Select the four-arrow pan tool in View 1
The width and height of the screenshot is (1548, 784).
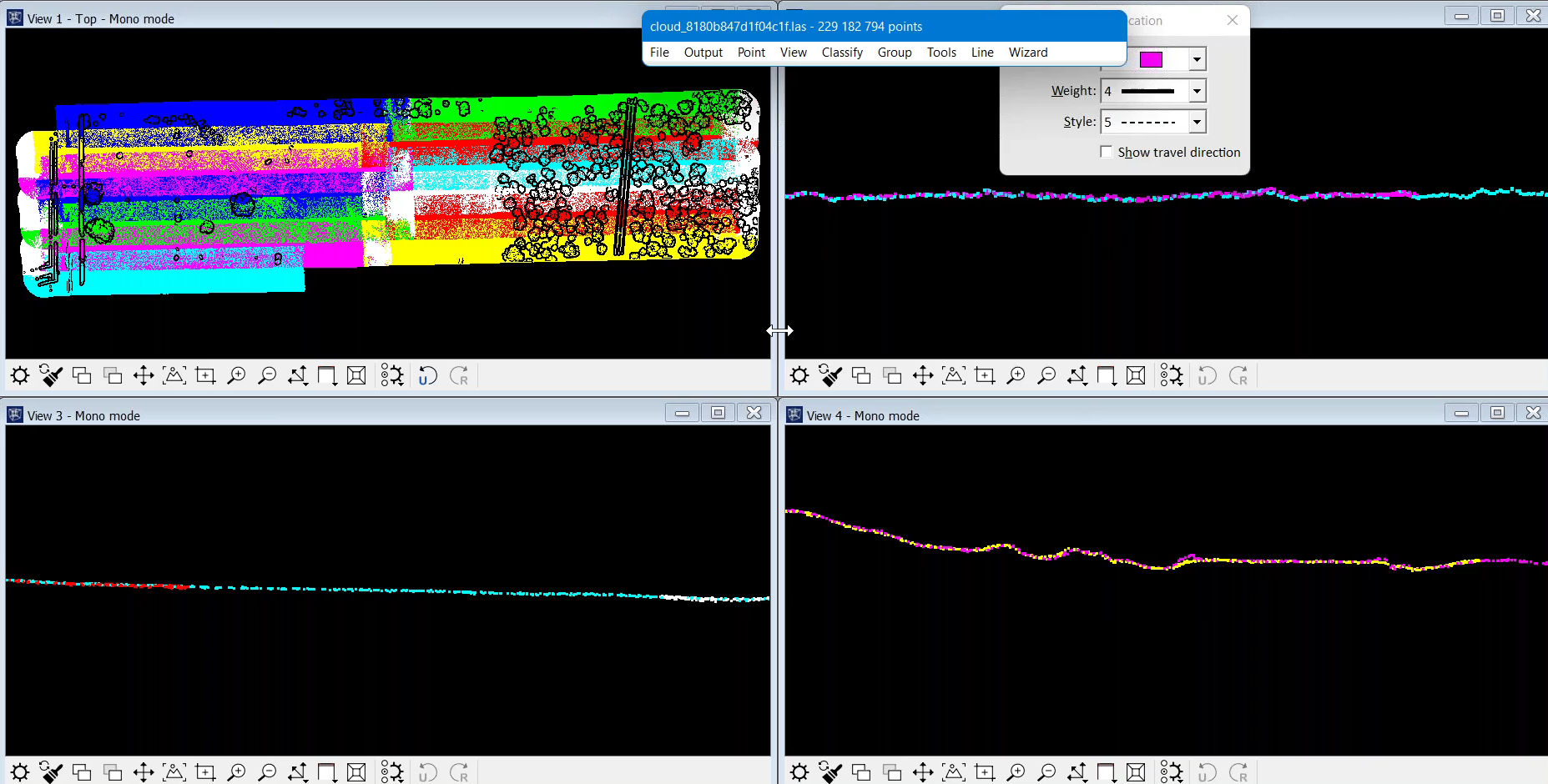(144, 375)
